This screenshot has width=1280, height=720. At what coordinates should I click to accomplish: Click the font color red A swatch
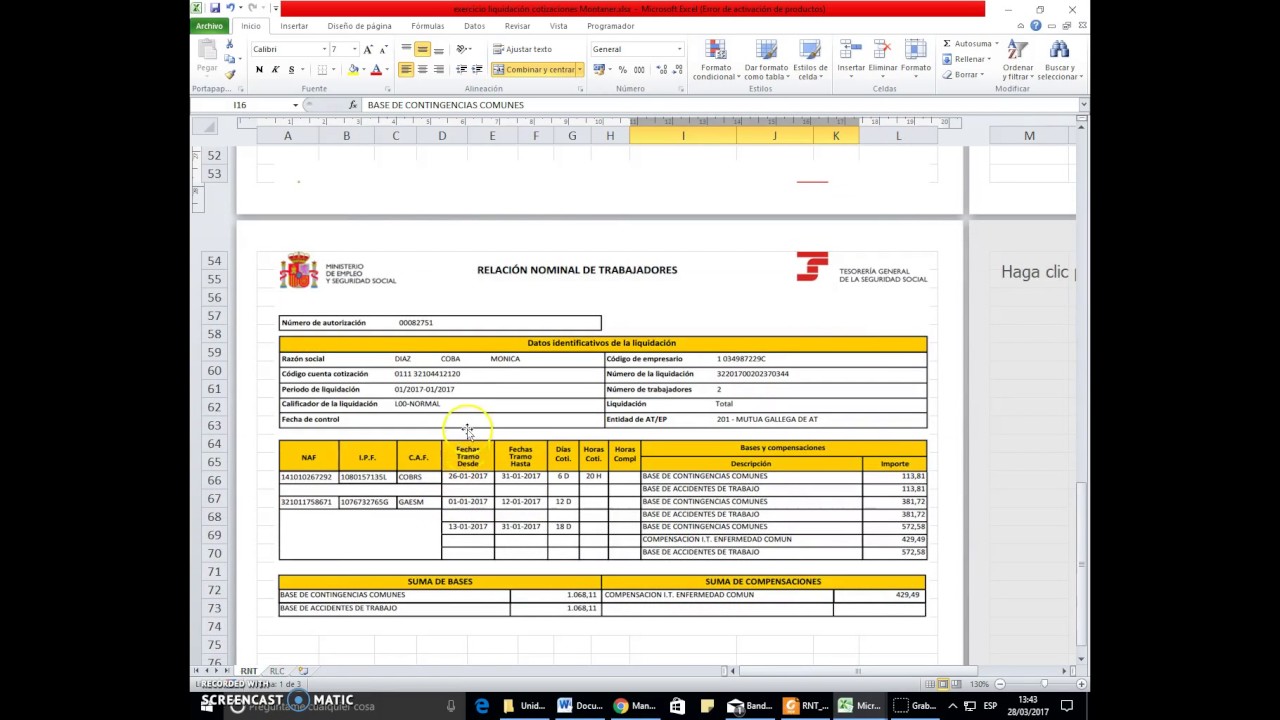click(376, 70)
